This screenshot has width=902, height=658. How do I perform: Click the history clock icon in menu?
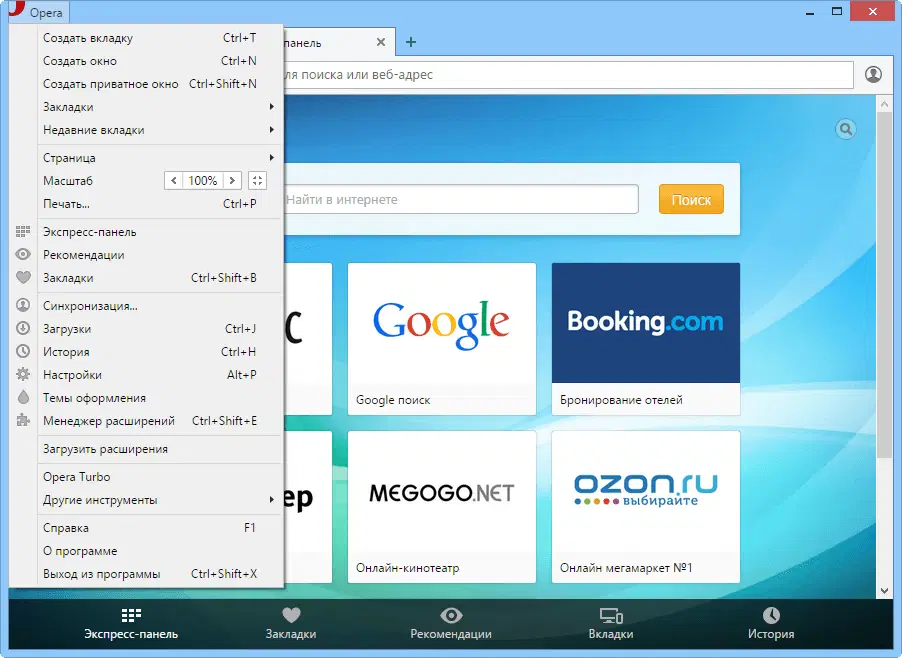pos(23,351)
